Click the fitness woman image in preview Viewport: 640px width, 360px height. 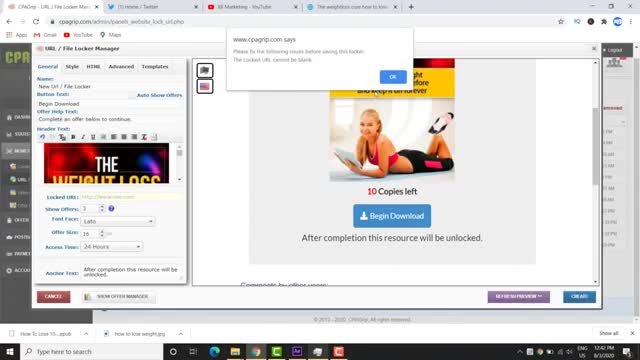[392, 140]
